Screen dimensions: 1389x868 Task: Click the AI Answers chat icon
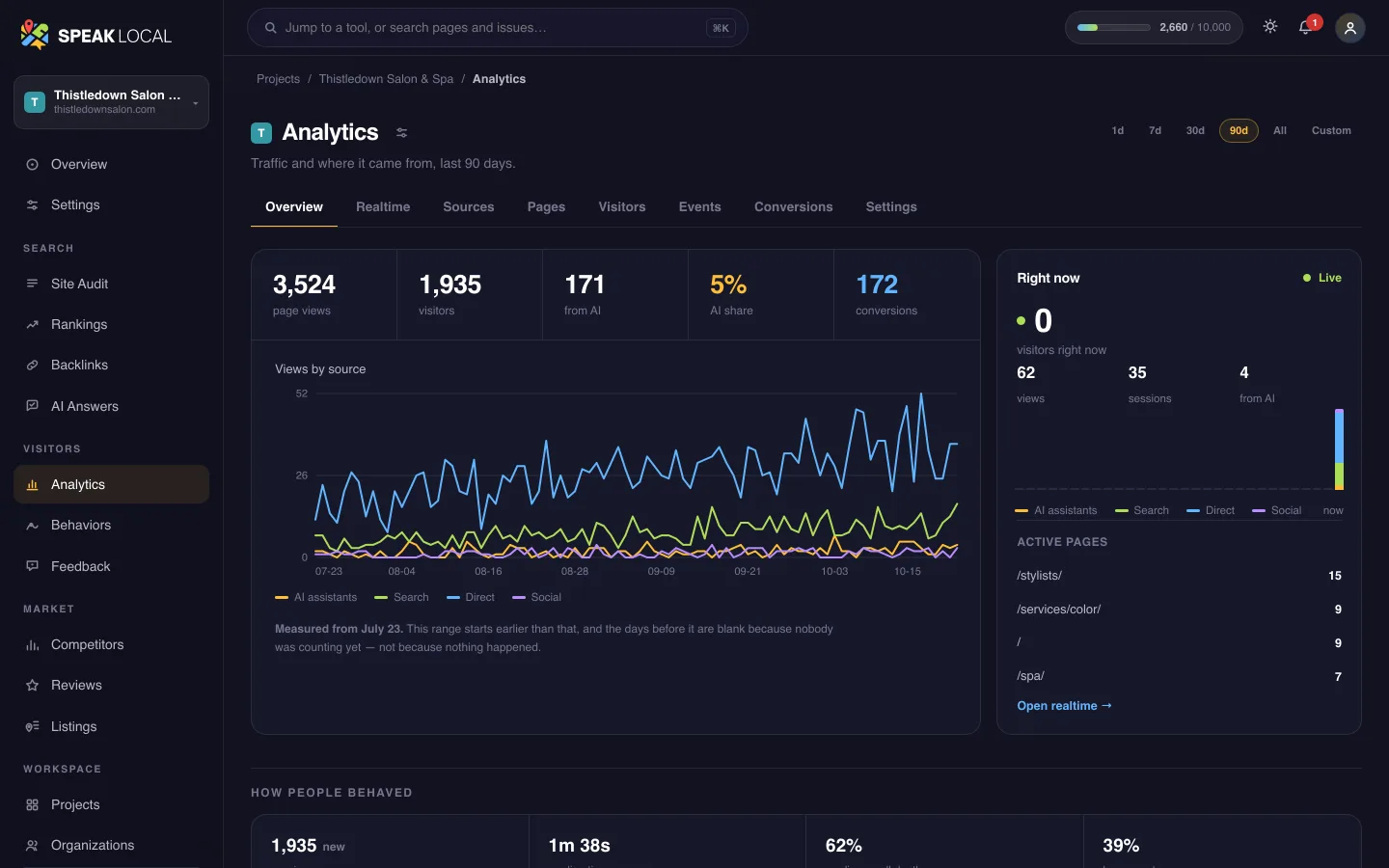(x=32, y=406)
